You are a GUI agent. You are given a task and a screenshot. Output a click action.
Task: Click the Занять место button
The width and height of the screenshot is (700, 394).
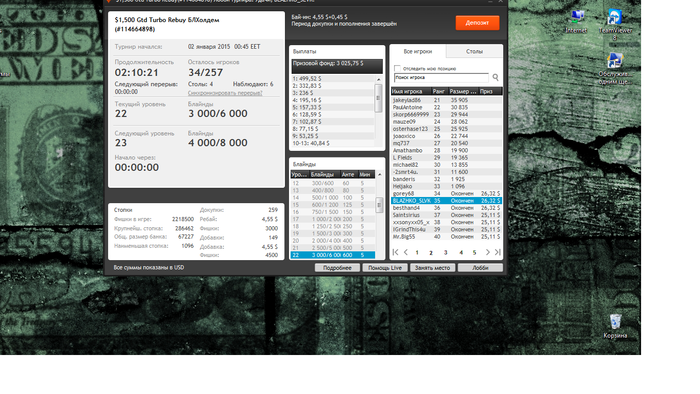point(433,268)
